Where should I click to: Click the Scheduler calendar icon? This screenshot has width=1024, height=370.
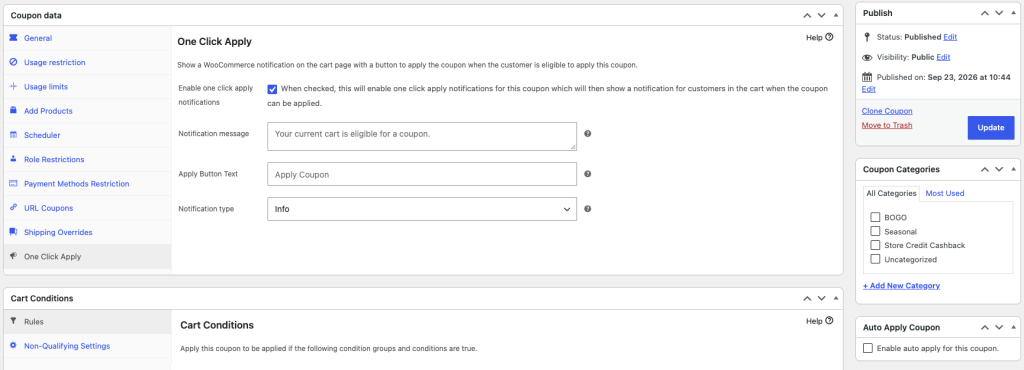[x=13, y=134]
